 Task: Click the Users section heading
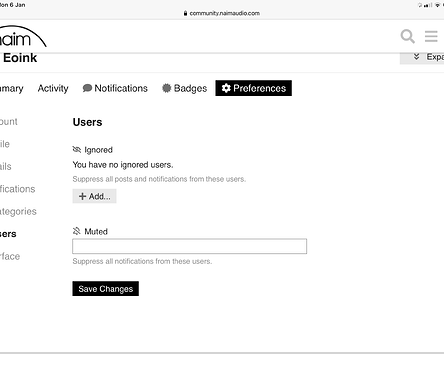87,122
